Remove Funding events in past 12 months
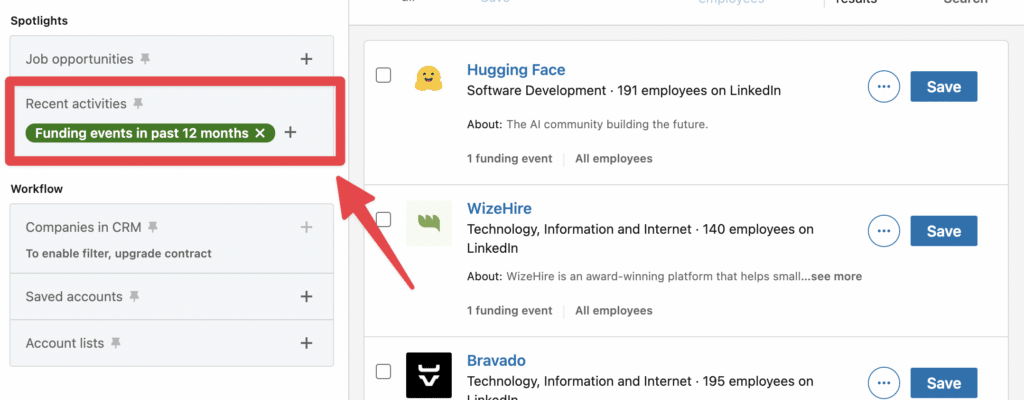Image resolution: width=1024 pixels, height=400 pixels. (x=260, y=133)
